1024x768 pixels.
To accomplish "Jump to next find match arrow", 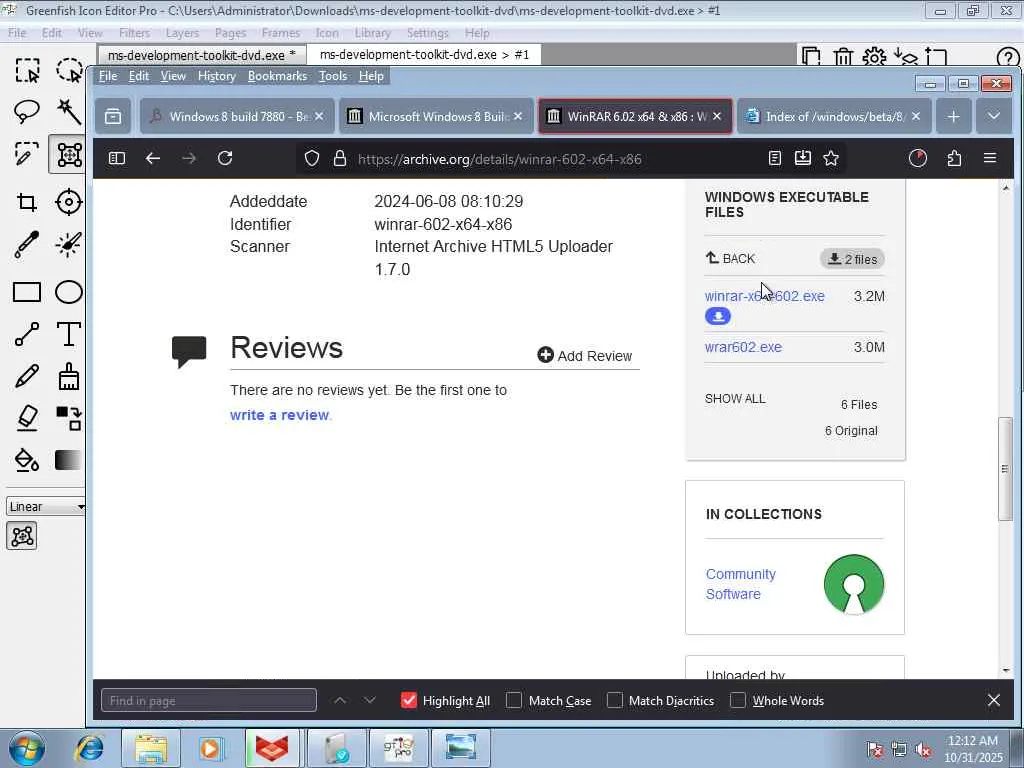I will click(370, 700).
